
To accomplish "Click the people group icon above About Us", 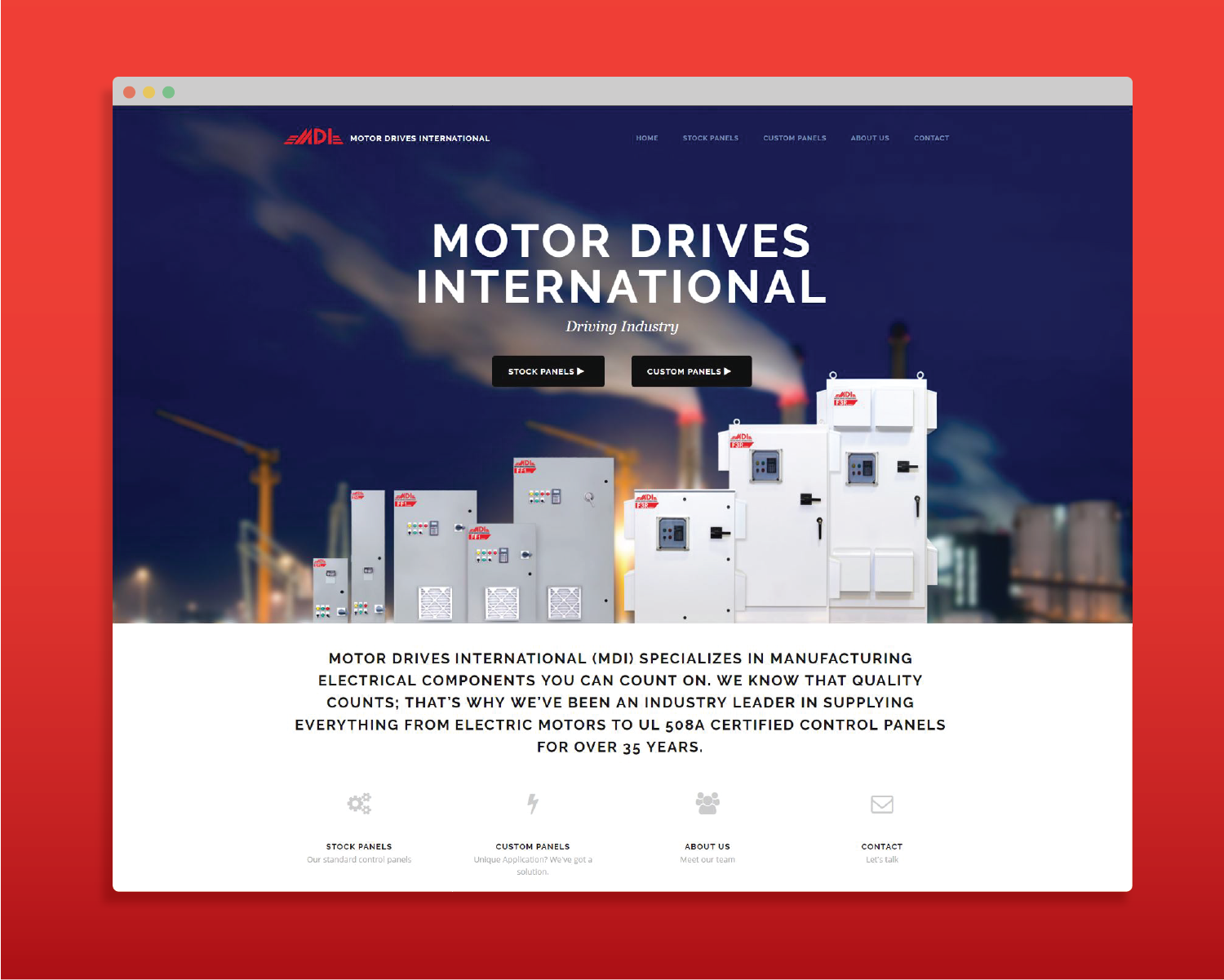I will pos(707,803).
